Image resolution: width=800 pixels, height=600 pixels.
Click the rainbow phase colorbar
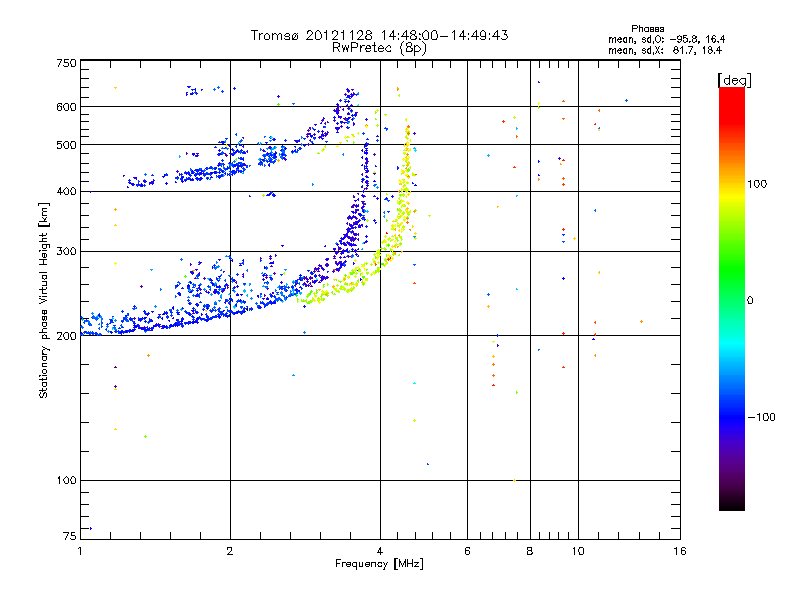click(732, 298)
